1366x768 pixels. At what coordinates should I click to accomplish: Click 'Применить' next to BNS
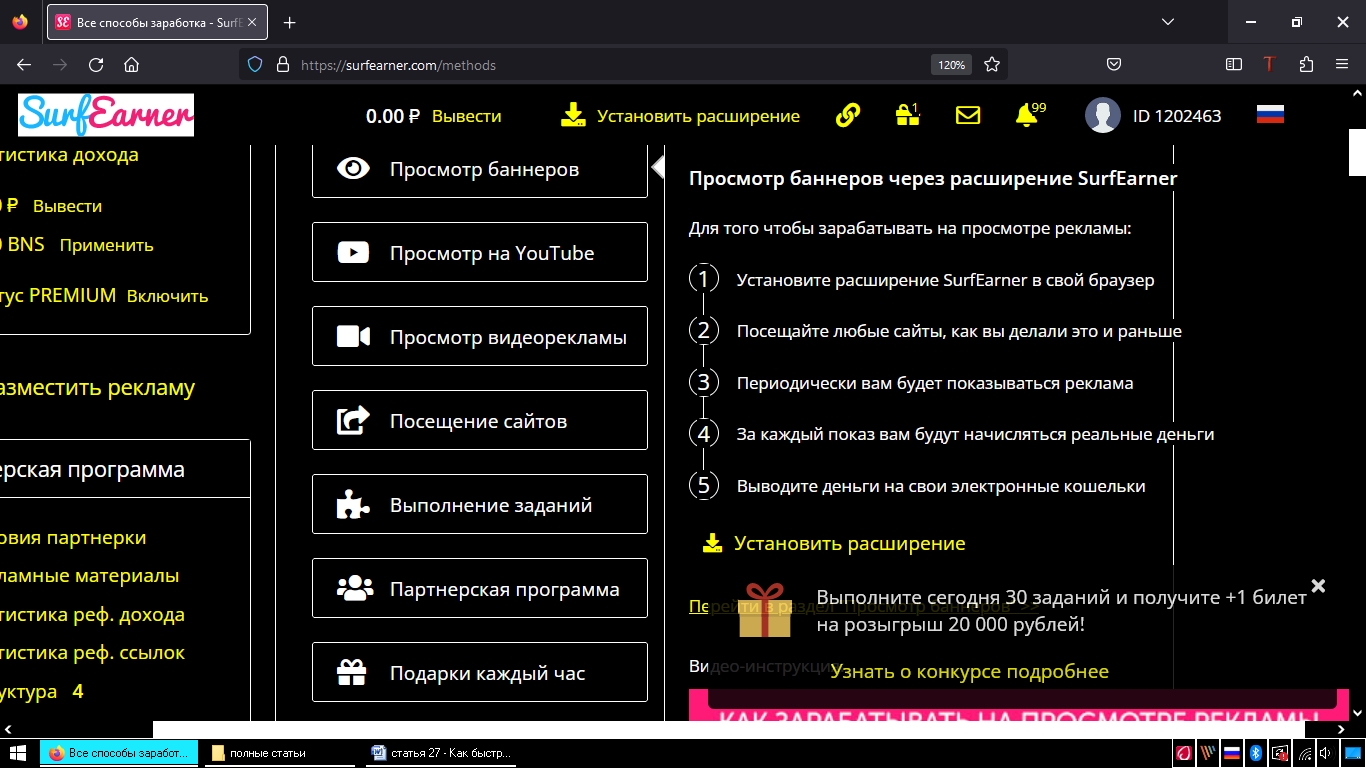point(106,245)
